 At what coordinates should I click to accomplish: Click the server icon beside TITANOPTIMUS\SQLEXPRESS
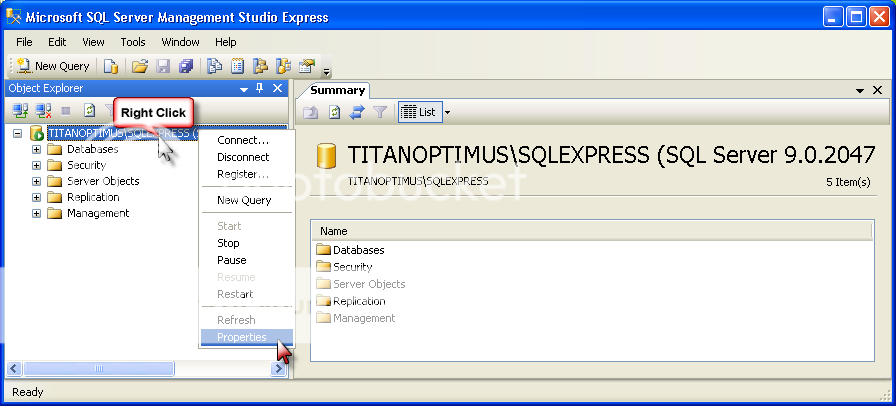[x=37, y=133]
